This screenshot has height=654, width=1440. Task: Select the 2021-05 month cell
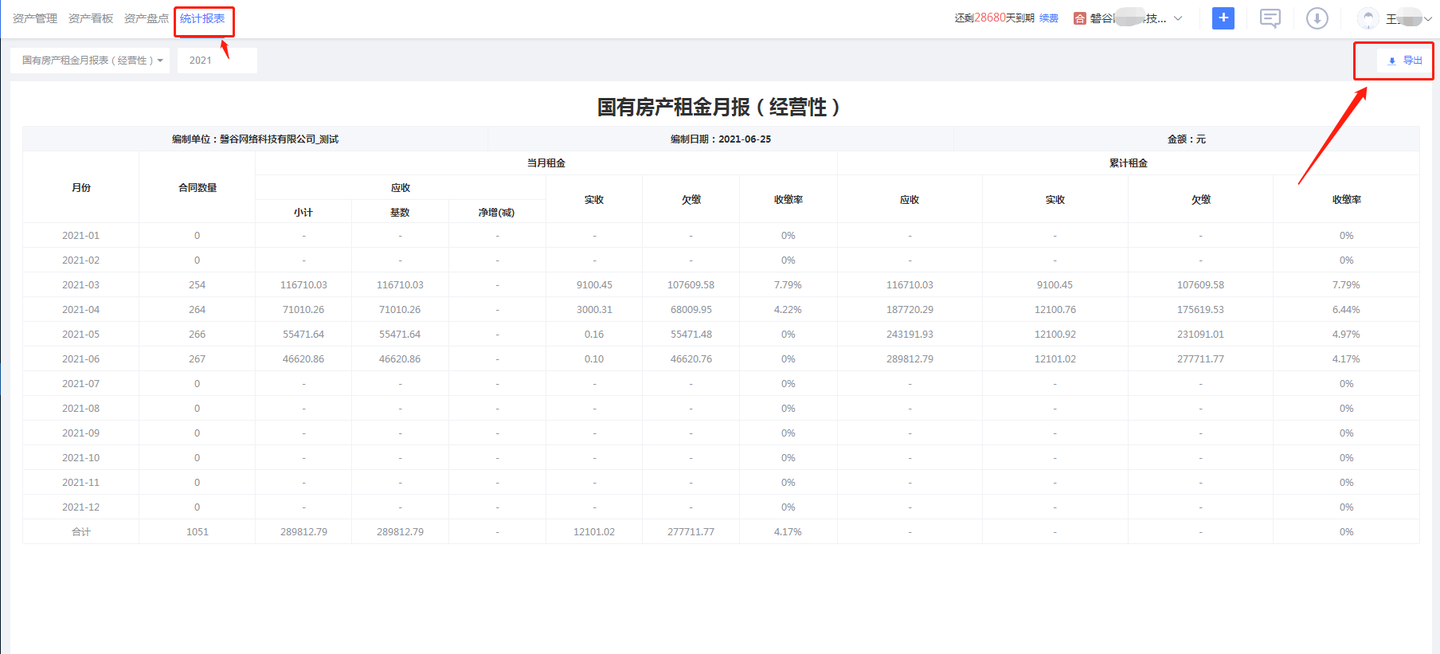click(x=81, y=334)
